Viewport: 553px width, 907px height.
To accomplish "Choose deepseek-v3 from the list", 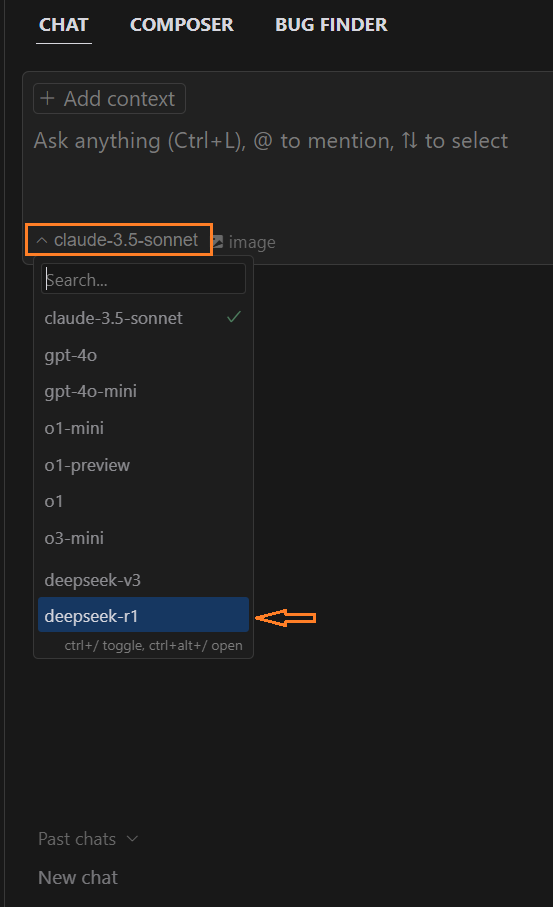I will click(x=143, y=580).
